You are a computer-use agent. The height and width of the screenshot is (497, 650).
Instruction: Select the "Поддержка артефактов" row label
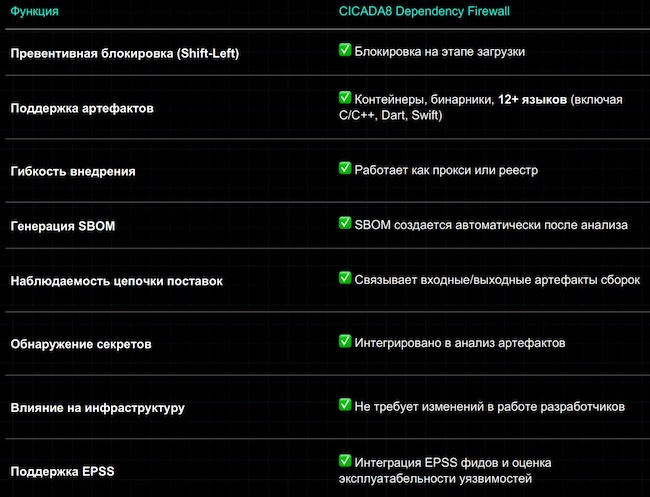pyautogui.click(x=82, y=107)
